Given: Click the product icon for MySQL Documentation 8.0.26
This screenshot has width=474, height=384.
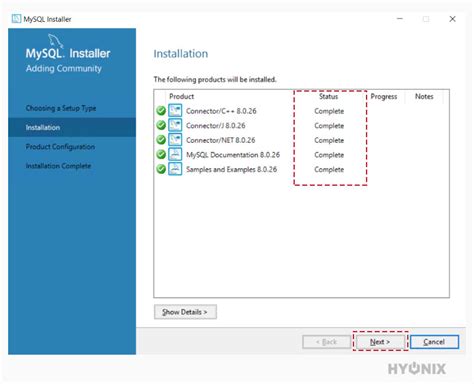Looking at the screenshot, I should pyautogui.click(x=175, y=154).
